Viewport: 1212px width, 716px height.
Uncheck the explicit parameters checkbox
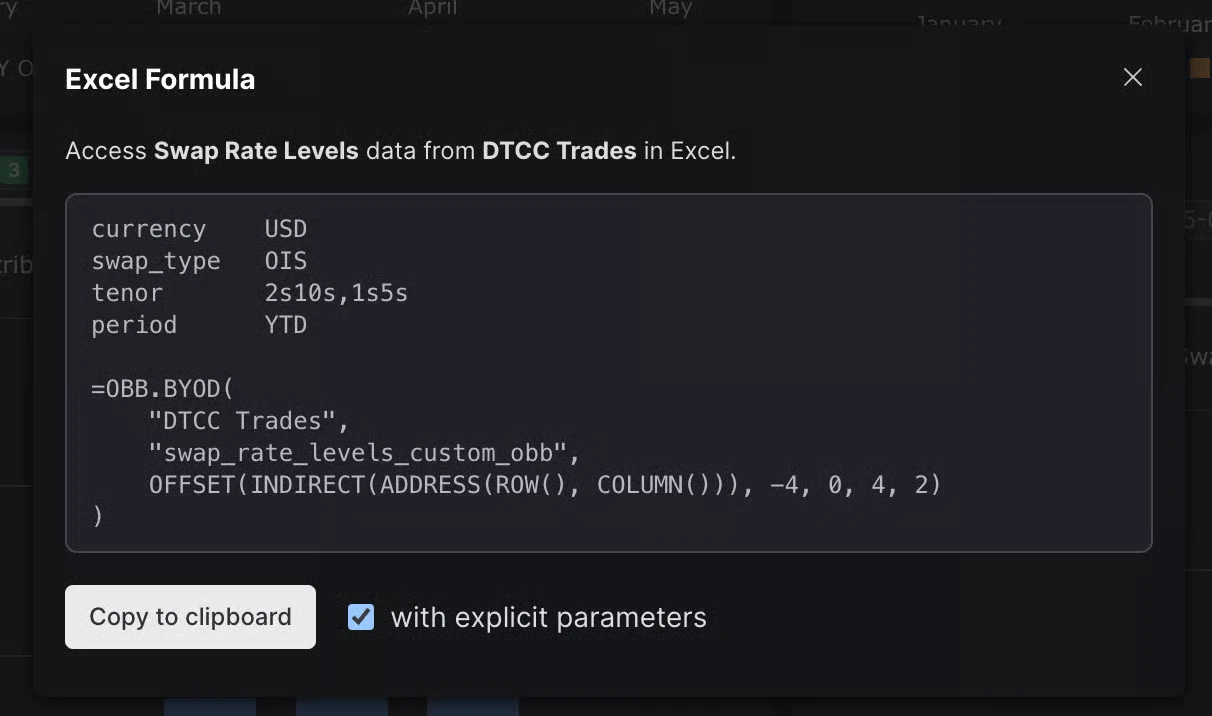click(361, 617)
